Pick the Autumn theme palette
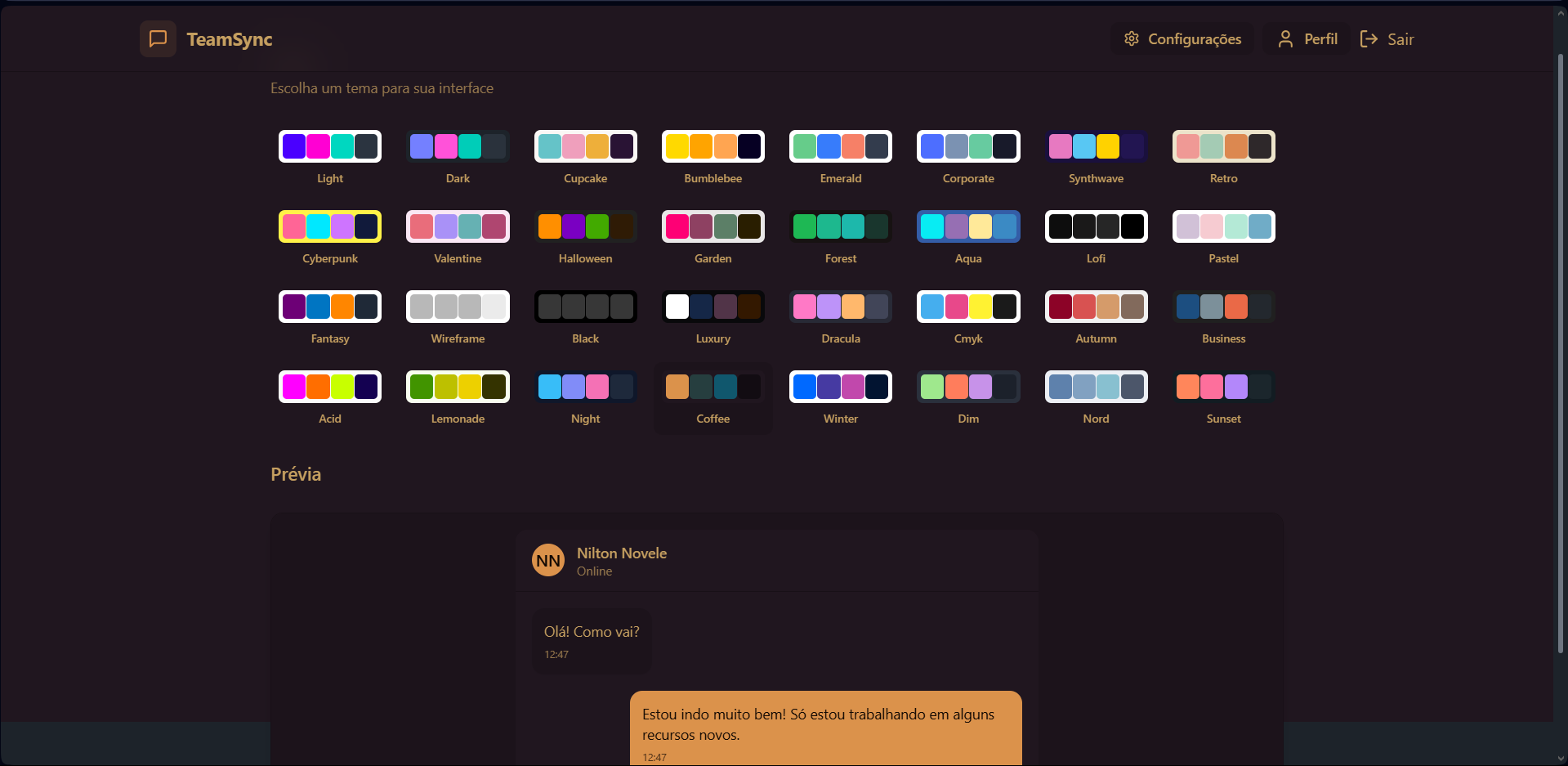 1097,307
